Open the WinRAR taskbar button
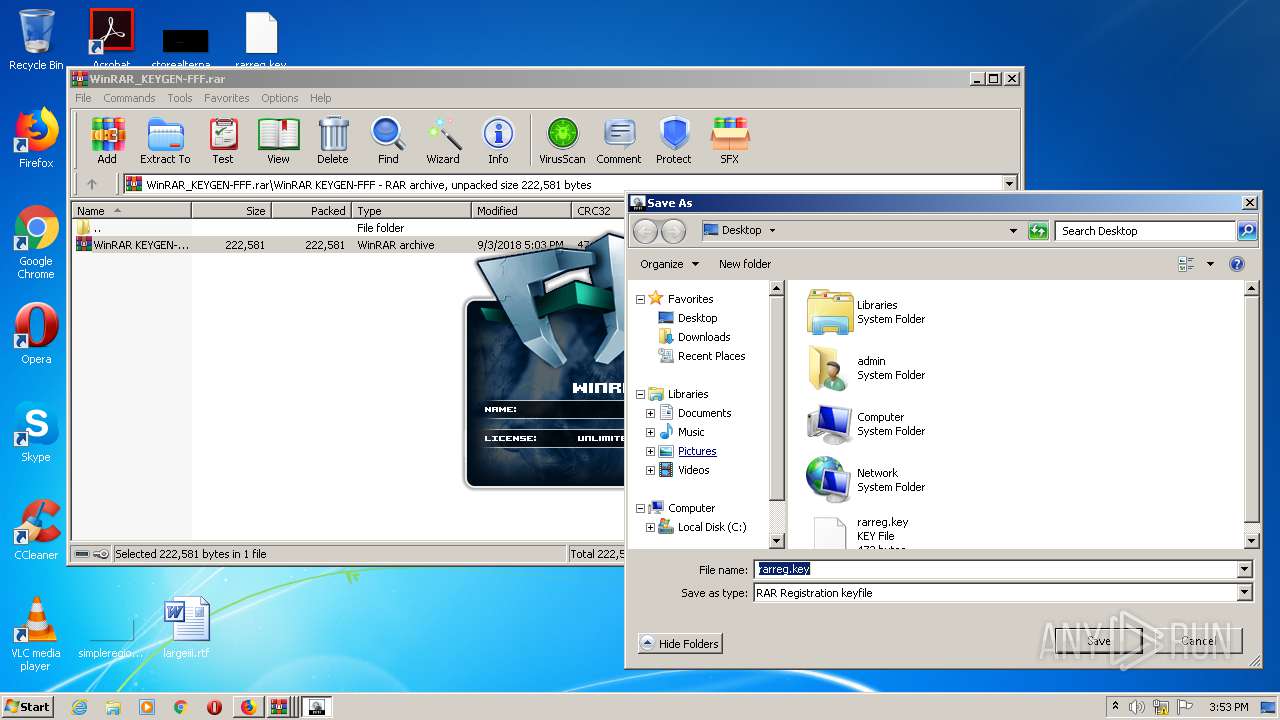Viewport: 1280px width, 720px height. pos(280,707)
